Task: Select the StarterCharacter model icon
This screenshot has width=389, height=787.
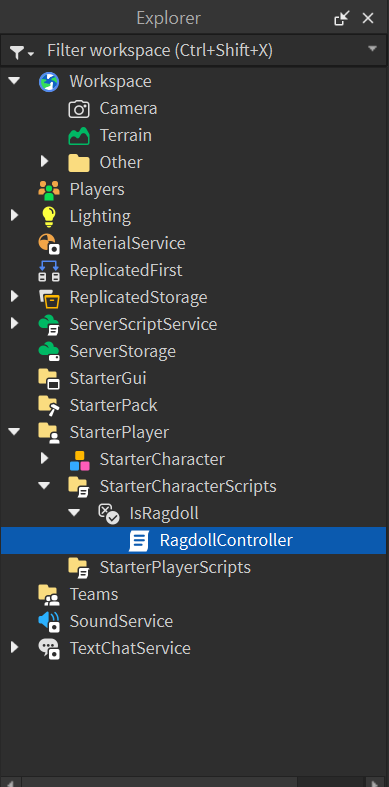Action: 79,459
